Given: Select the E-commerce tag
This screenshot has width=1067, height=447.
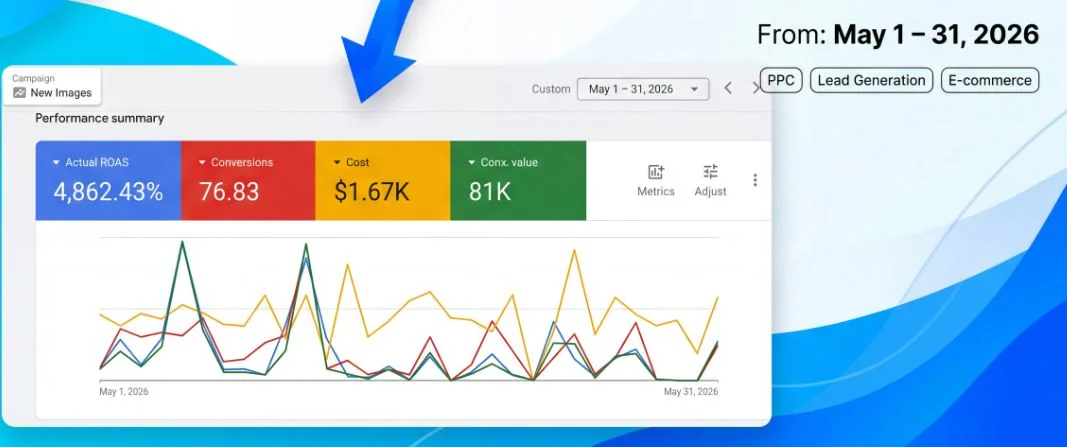Looking at the screenshot, I should 990,80.
